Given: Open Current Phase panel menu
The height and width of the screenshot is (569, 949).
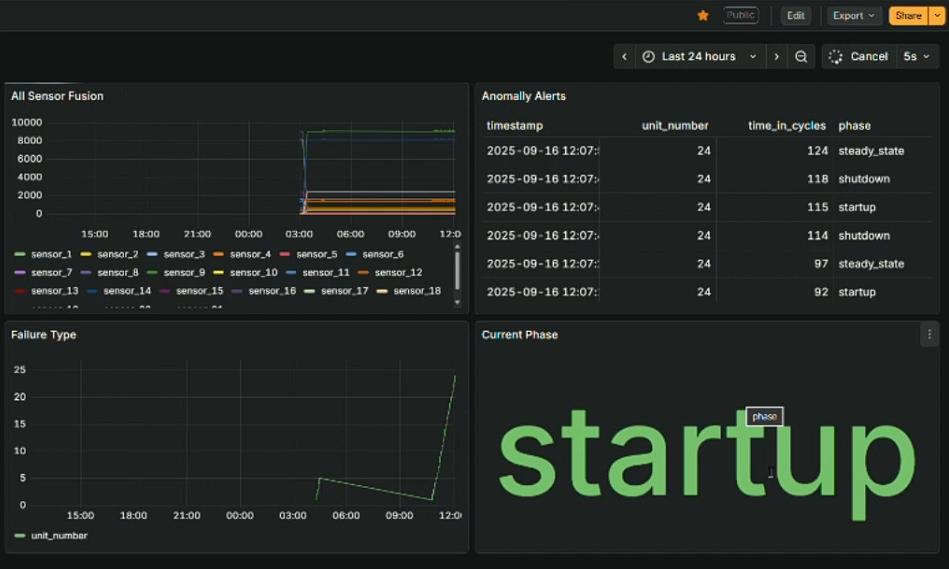Looking at the screenshot, I should (930, 334).
